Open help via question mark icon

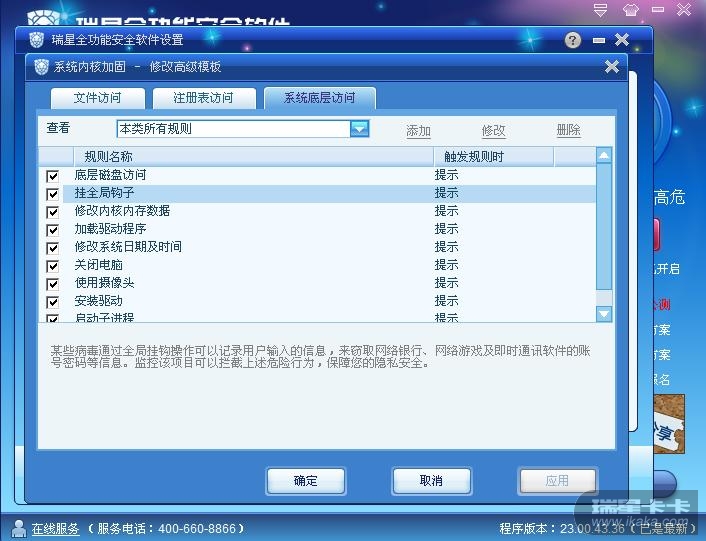[x=573, y=41]
